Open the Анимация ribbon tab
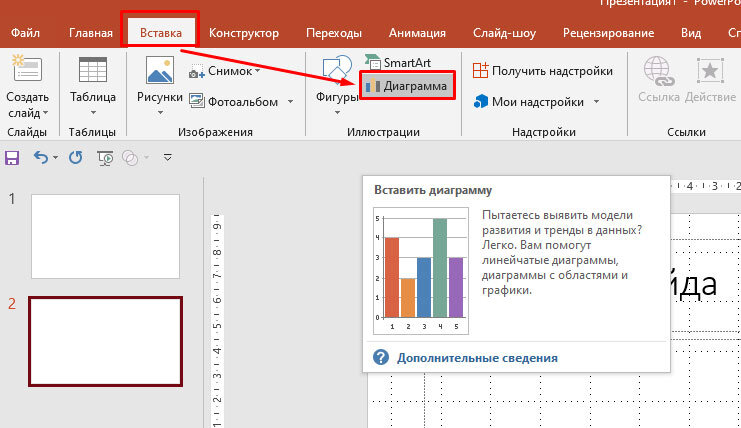This screenshot has height=428, width=741. pos(417,33)
